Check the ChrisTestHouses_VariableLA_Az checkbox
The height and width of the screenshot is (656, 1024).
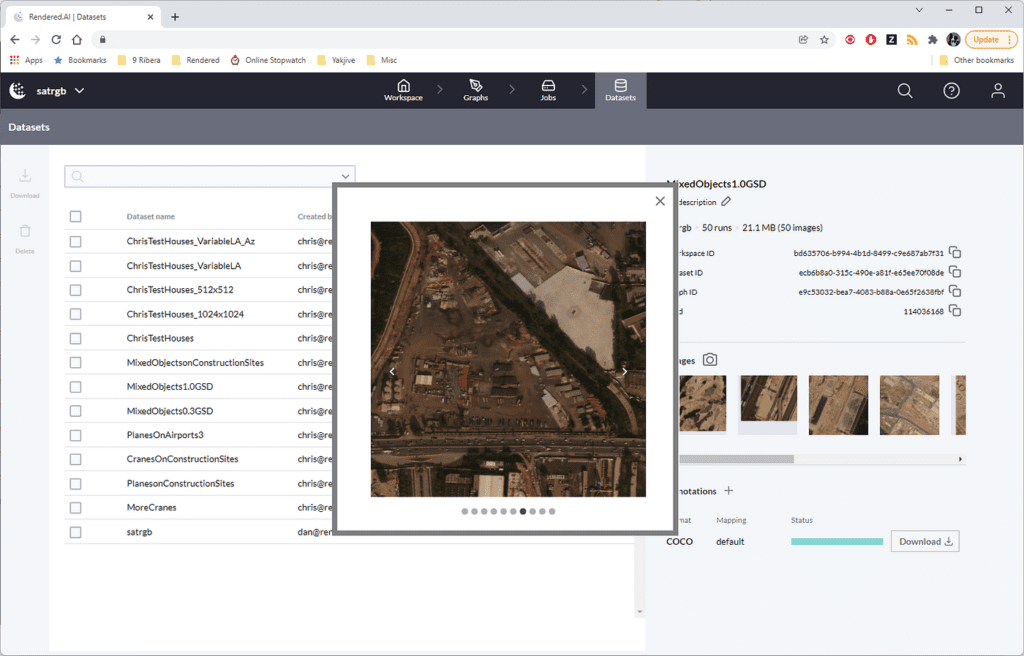click(76, 242)
